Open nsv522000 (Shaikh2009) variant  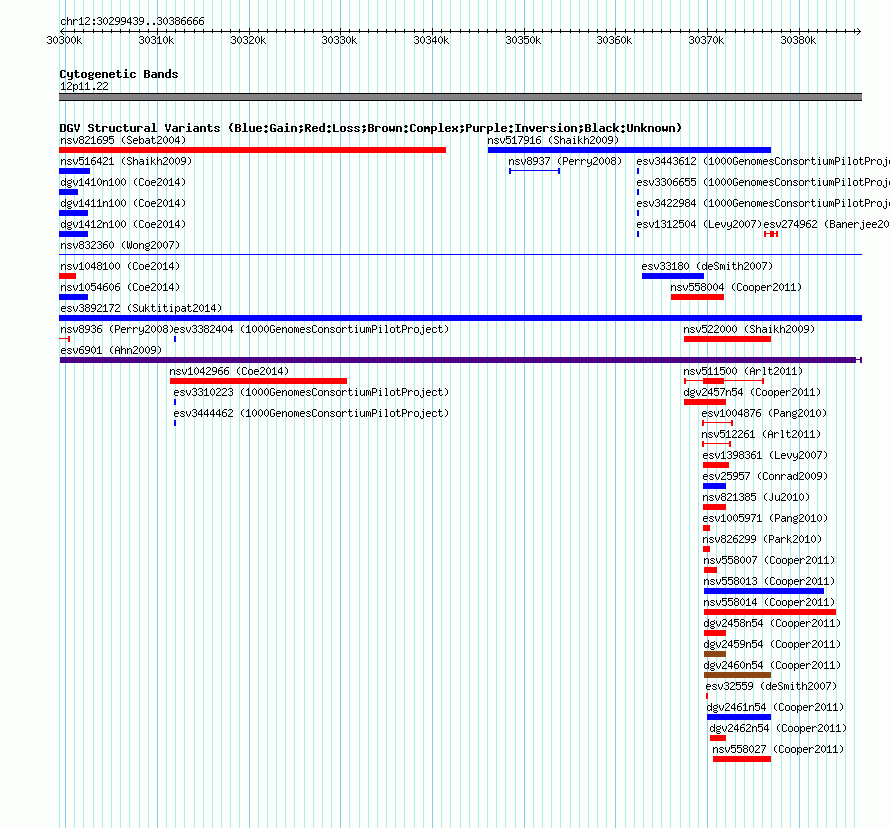pyautogui.click(x=749, y=329)
